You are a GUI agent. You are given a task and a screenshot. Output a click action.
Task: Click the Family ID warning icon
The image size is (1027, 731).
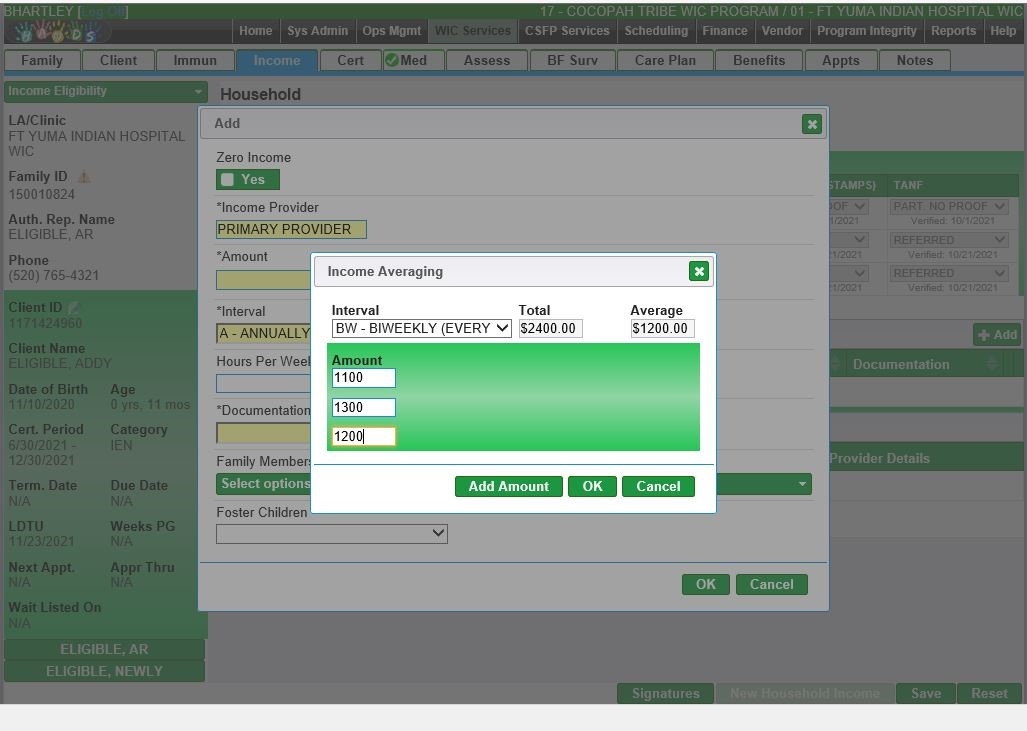point(84,177)
